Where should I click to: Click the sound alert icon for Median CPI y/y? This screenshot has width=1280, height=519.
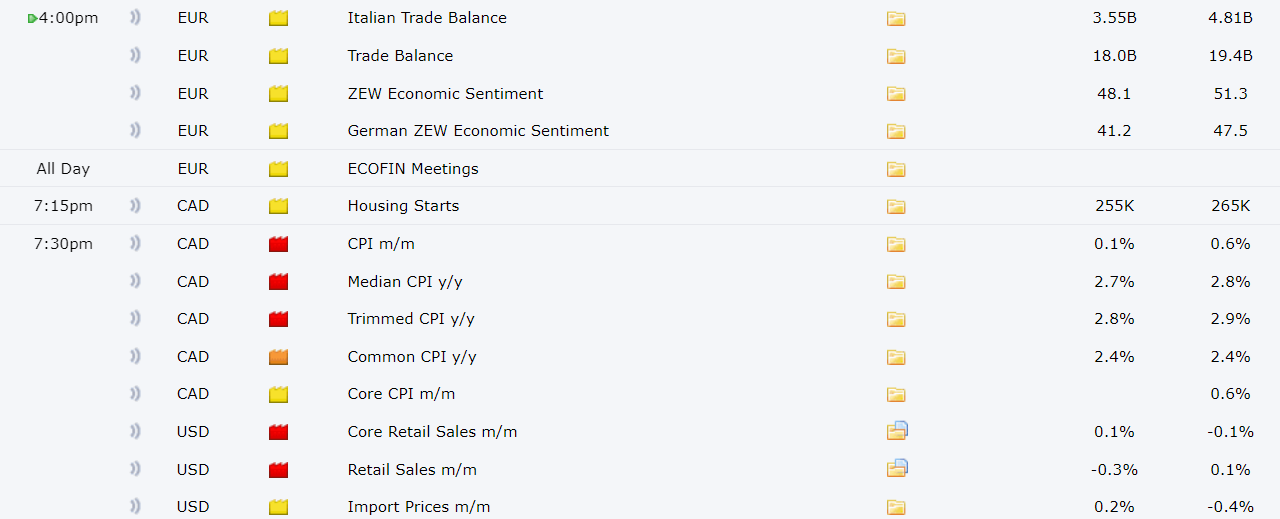[x=135, y=281]
